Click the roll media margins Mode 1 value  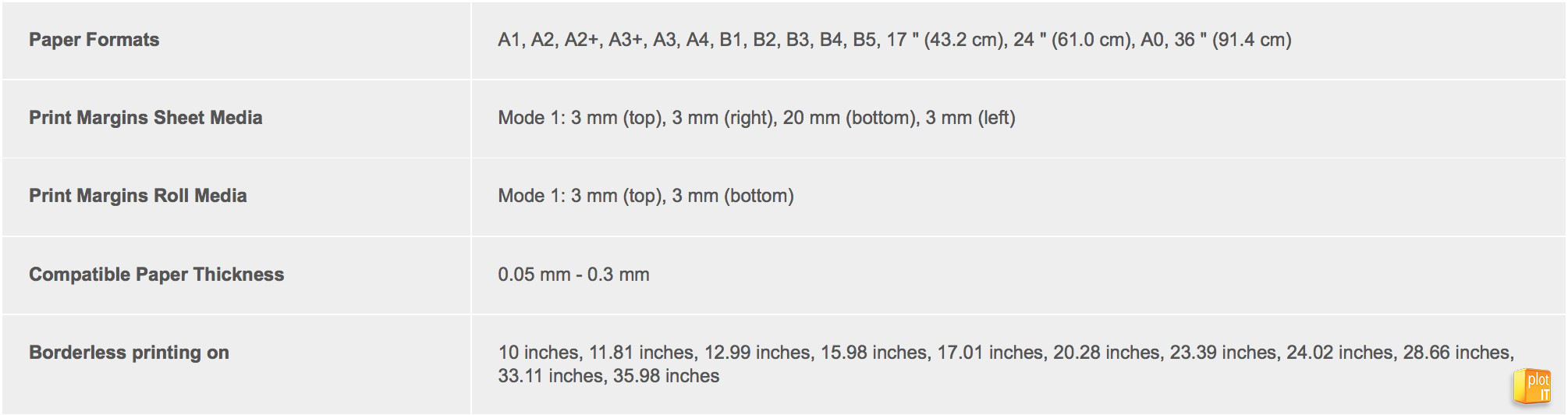646,196
